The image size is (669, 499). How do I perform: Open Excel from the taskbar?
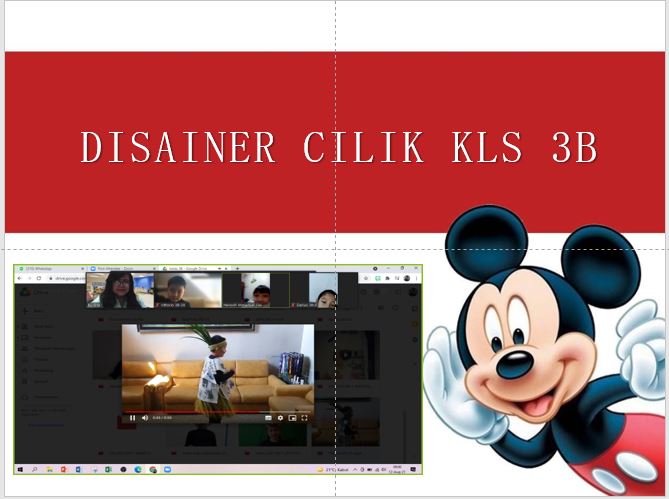tap(108, 470)
